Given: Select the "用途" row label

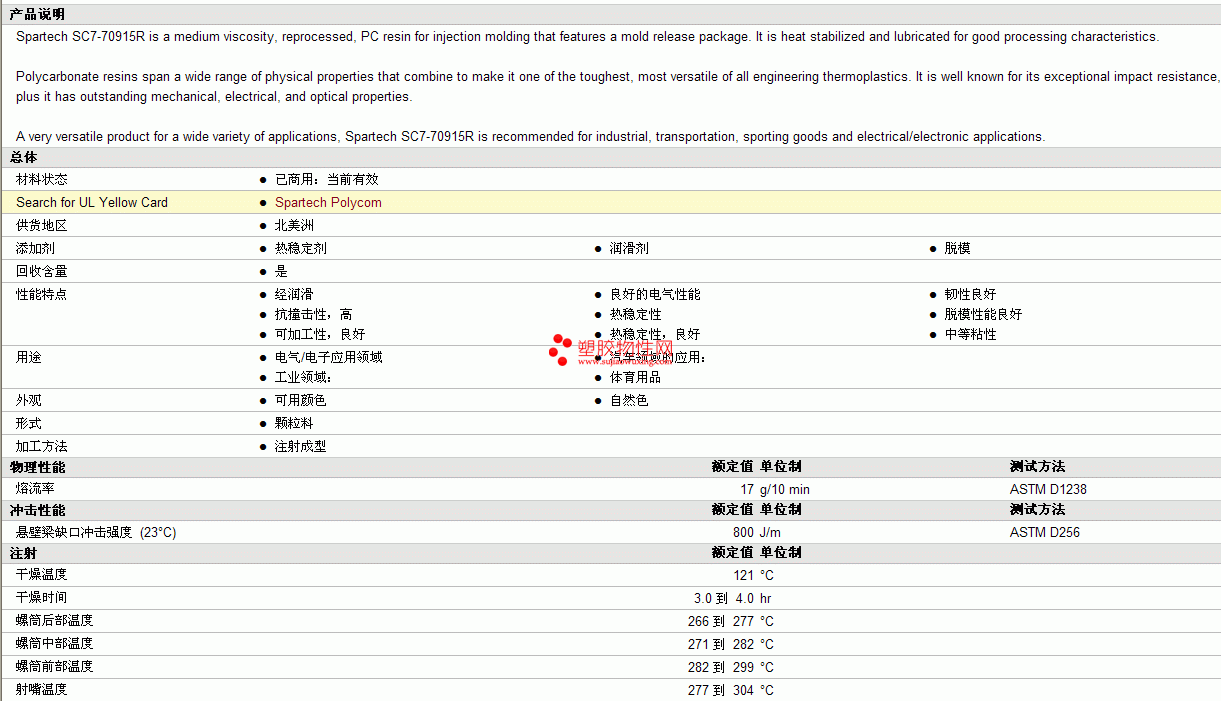Looking at the screenshot, I should (x=29, y=357).
